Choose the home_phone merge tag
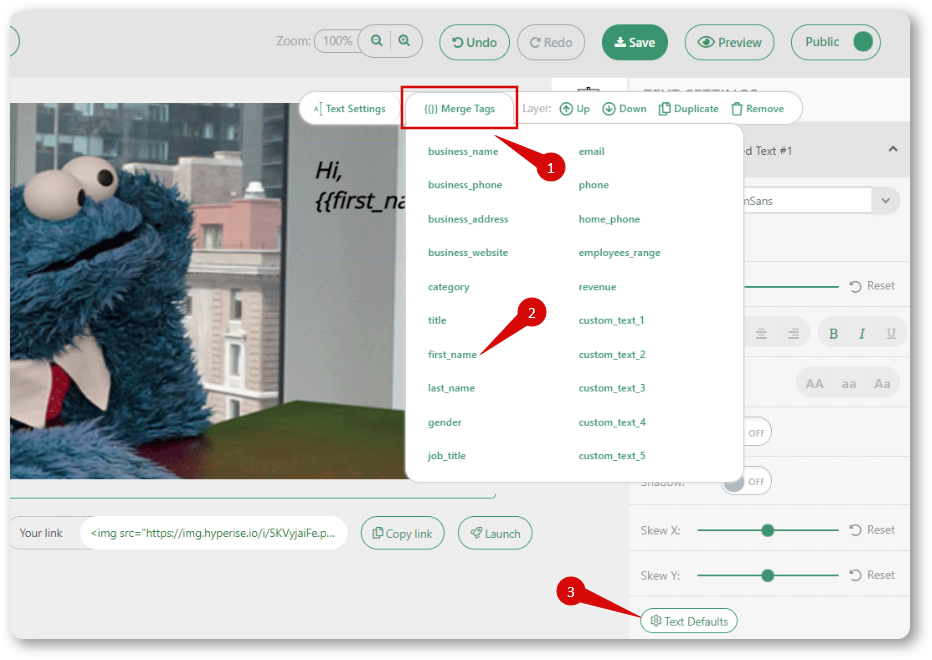The image size is (932, 660). point(609,219)
